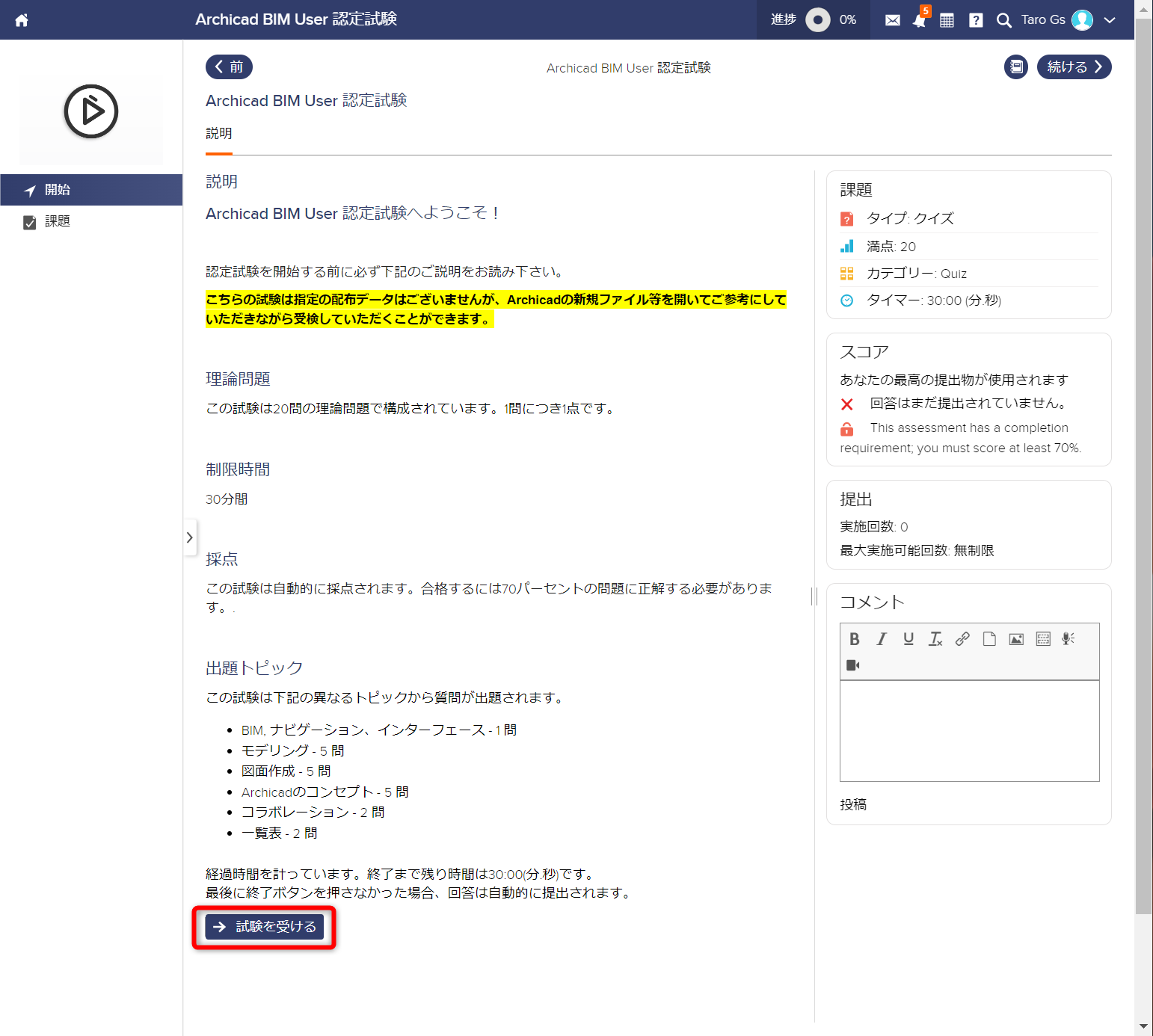Click the yellow highlighted notice text
The width and height of the screenshot is (1153, 1036).
(x=496, y=309)
